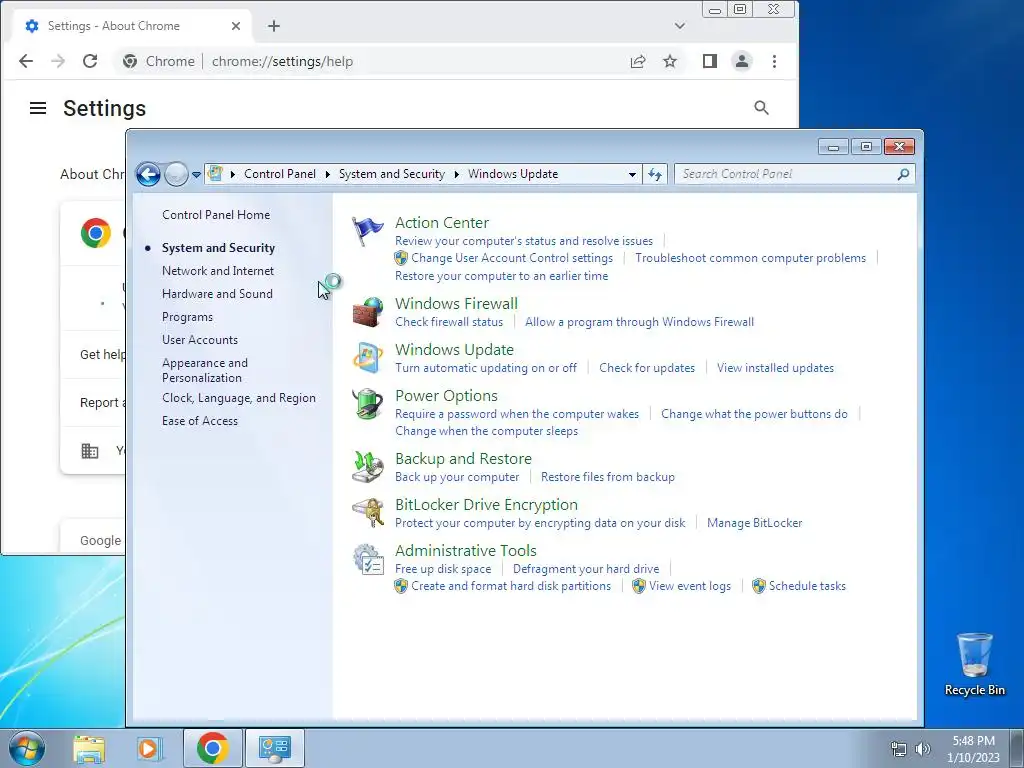Click Check for updates link
Image resolution: width=1024 pixels, height=768 pixels.
tap(647, 368)
